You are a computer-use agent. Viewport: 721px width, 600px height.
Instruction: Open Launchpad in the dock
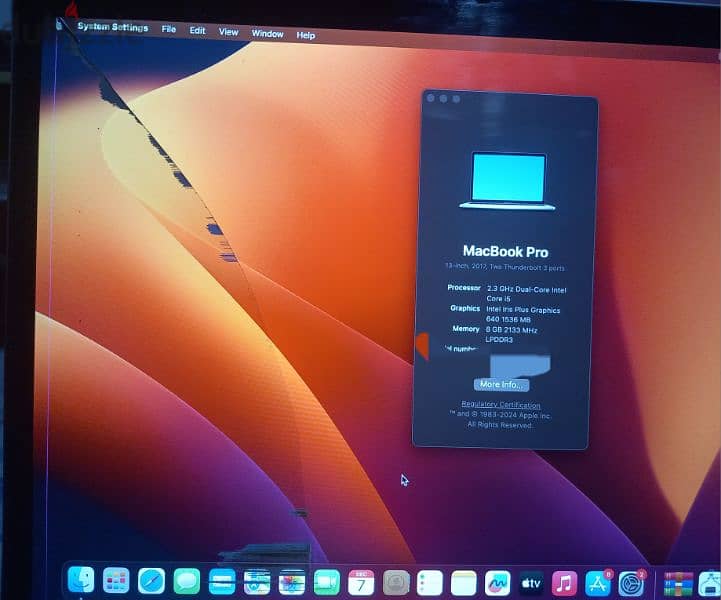pyautogui.click(x=116, y=581)
